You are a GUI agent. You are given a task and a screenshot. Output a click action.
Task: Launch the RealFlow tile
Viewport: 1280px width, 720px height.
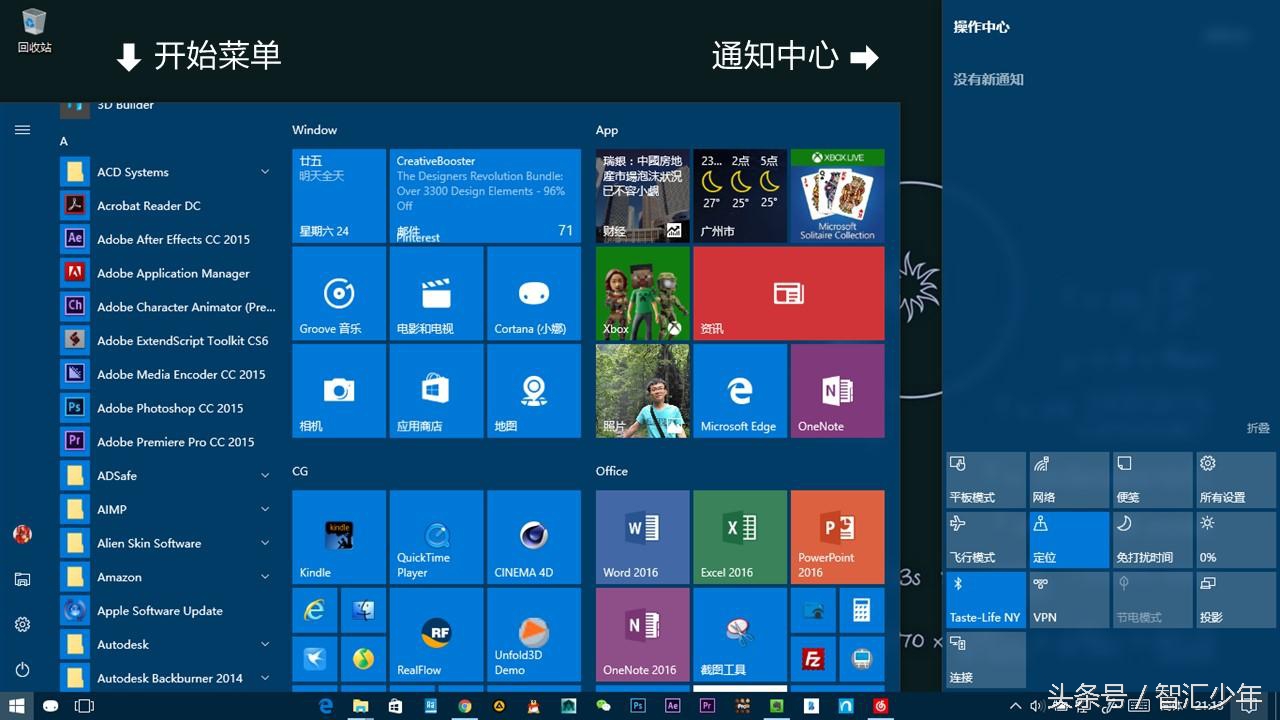(x=436, y=634)
